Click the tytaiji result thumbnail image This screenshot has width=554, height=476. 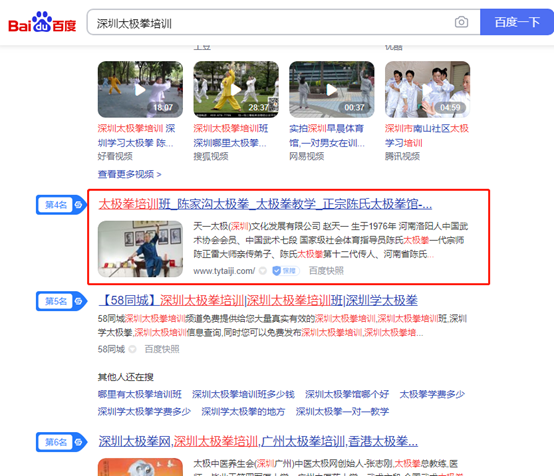(x=140, y=249)
